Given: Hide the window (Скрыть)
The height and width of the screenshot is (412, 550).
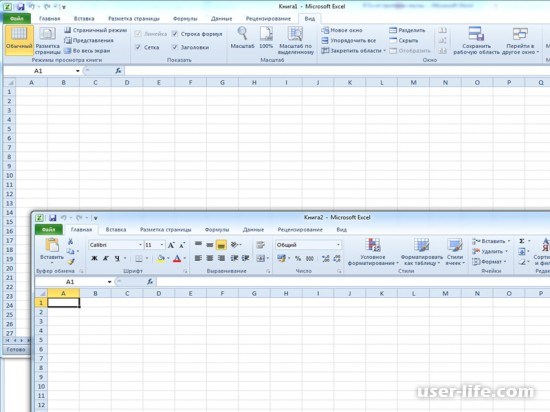Looking at the screenshot, I should click(404, 40).
